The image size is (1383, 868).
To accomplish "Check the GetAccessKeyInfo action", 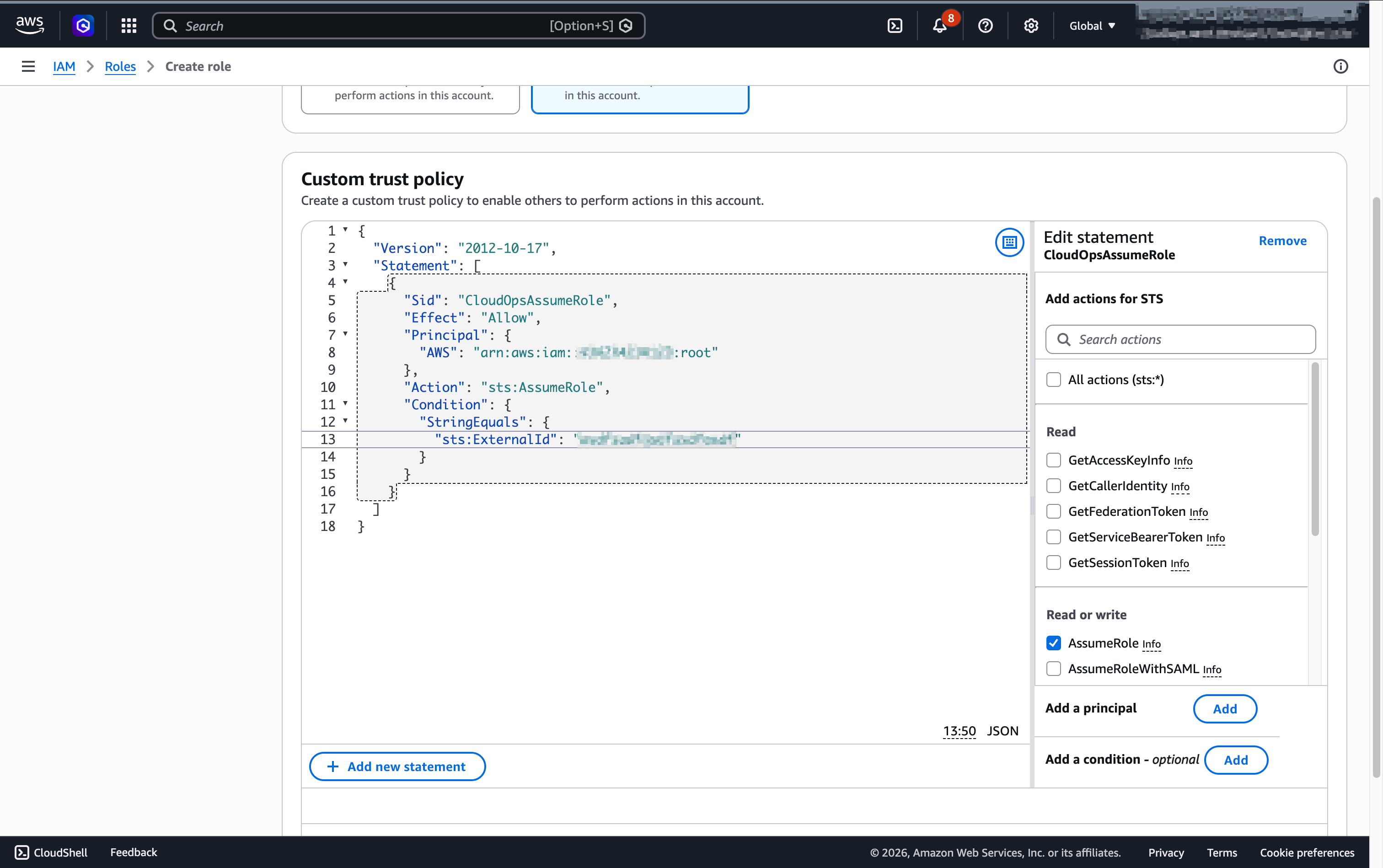I will [1053, 460].
